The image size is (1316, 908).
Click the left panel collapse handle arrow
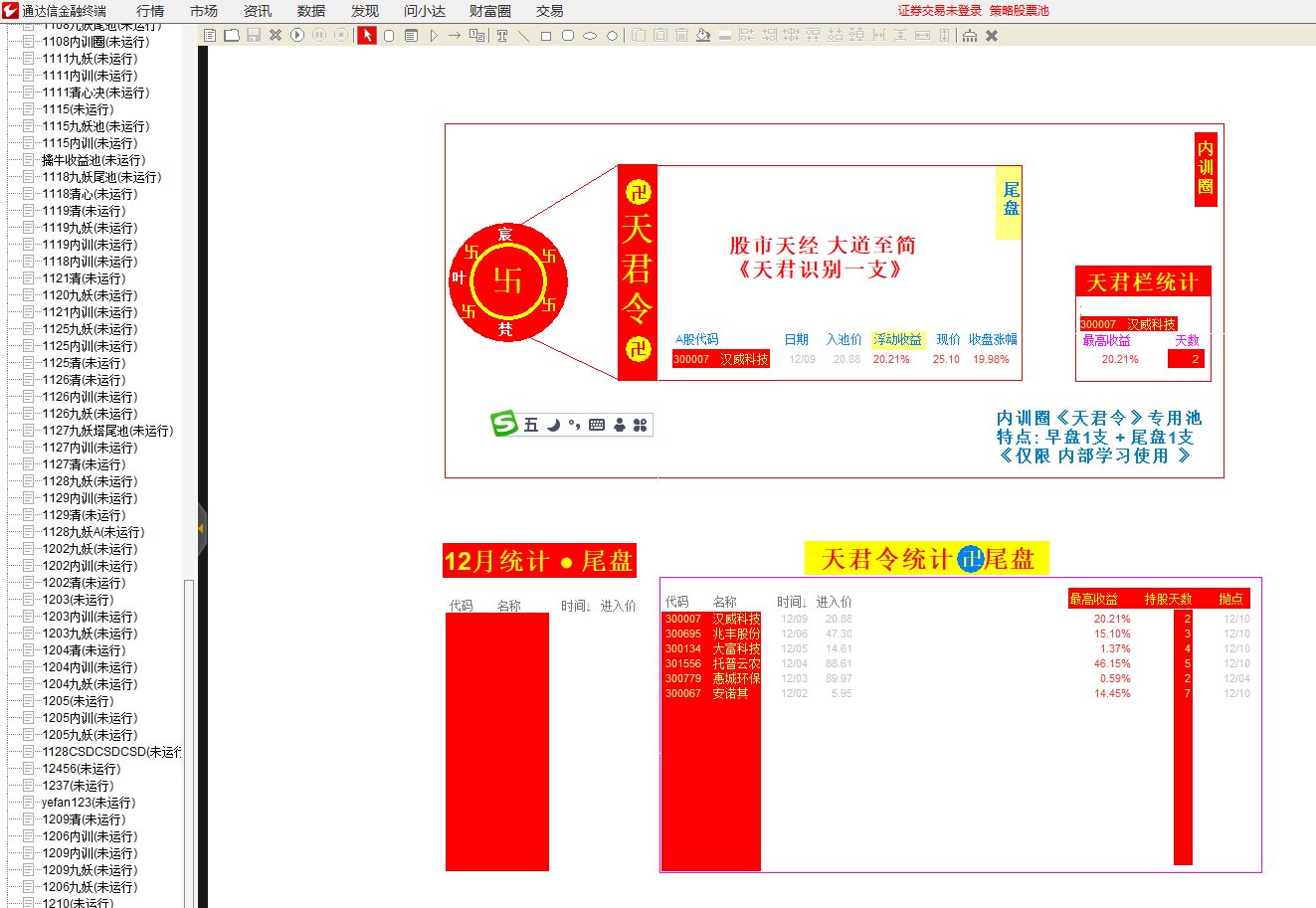201,528
